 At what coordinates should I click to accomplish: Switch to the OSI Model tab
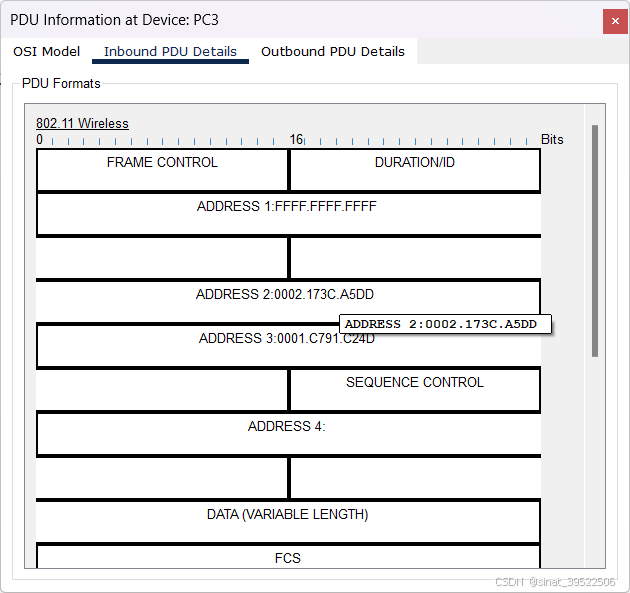pyautogui.click(x=46, y=51)
